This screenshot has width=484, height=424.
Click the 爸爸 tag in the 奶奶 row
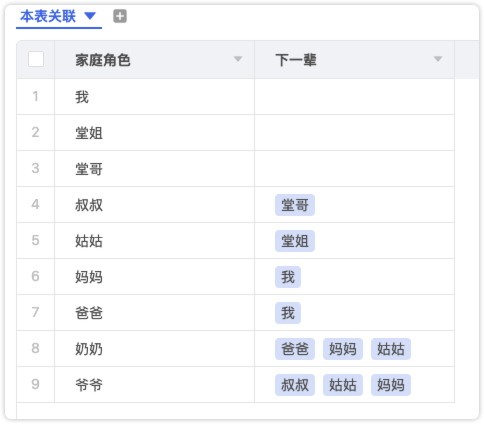coord(295,349)
